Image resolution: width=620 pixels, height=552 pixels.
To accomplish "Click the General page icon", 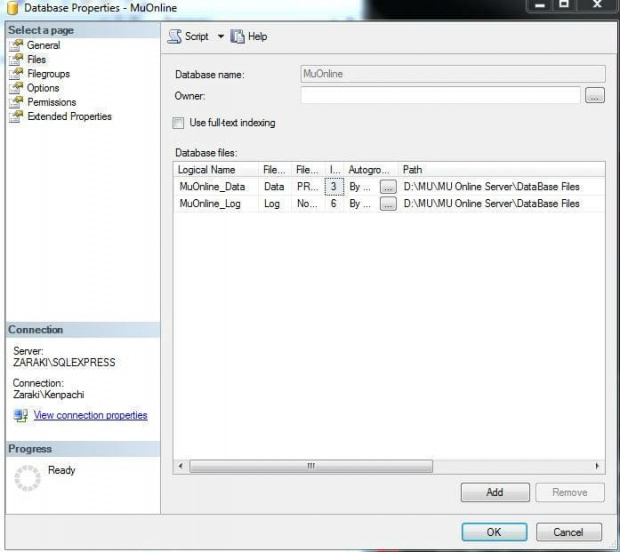I will [x=16, y=46].
